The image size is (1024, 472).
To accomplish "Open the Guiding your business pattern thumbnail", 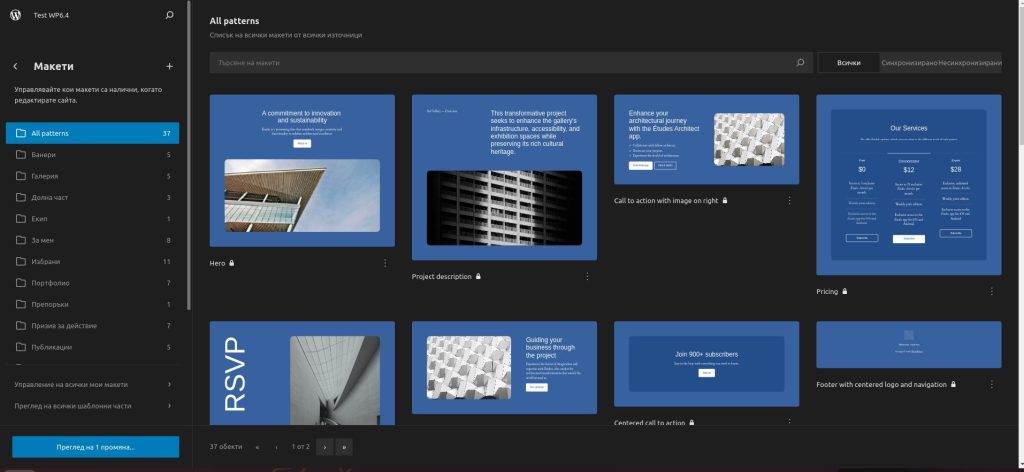I will 504,368.
